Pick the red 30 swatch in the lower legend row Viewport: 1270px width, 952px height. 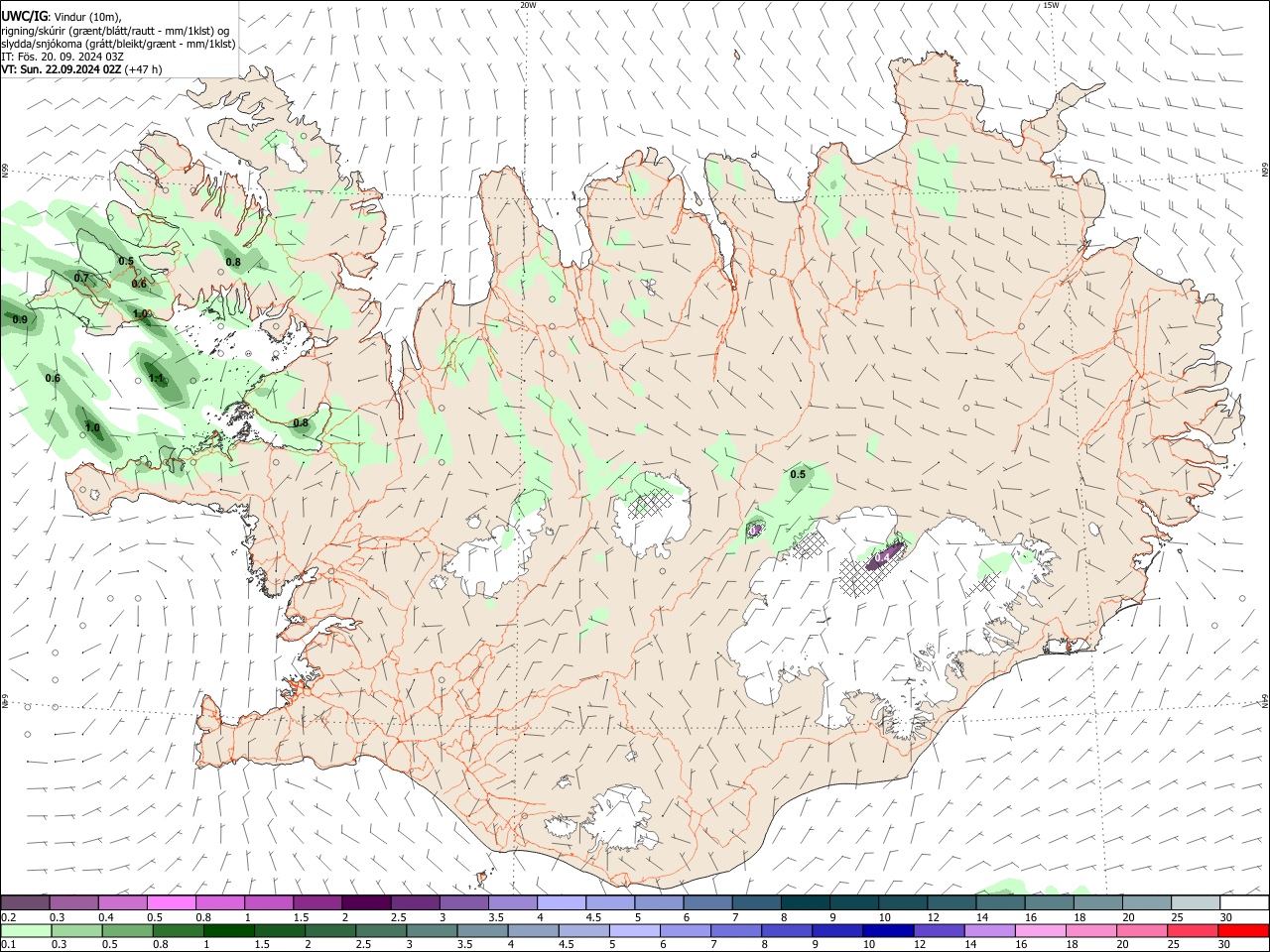[1243, 930]
